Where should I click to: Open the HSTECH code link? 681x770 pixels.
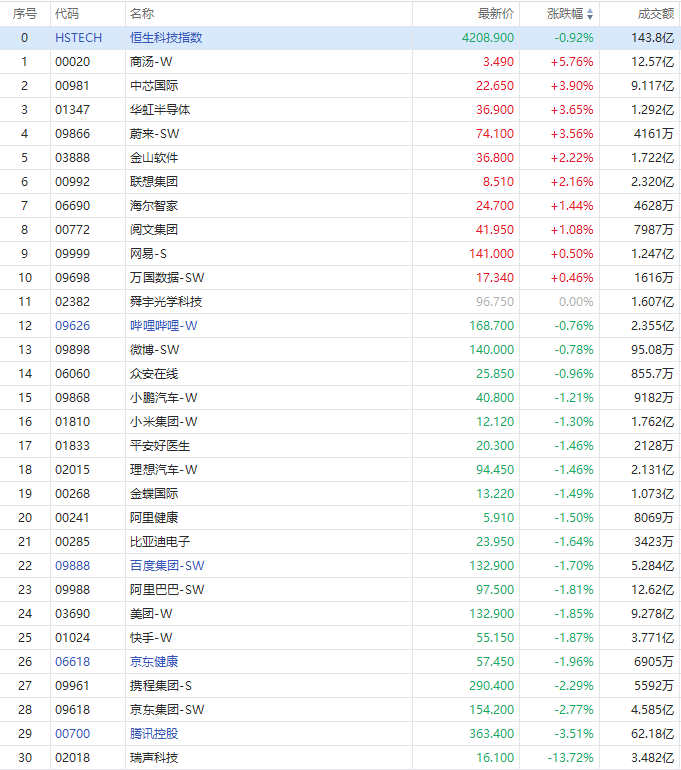point(79,38)
